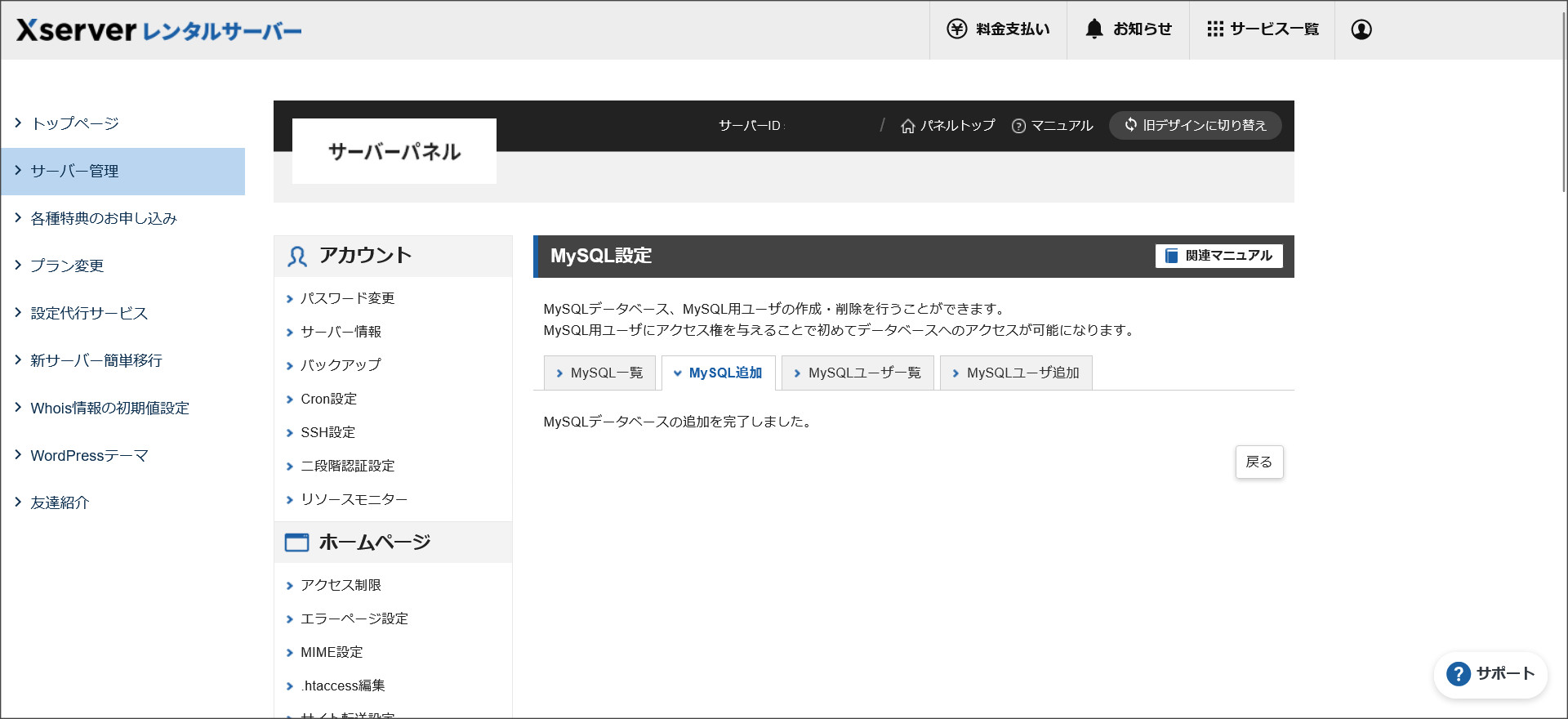This screenshot has height=719, width=1568.
Task: Go to パネルトップ link
Action: (x=958, y=125)
